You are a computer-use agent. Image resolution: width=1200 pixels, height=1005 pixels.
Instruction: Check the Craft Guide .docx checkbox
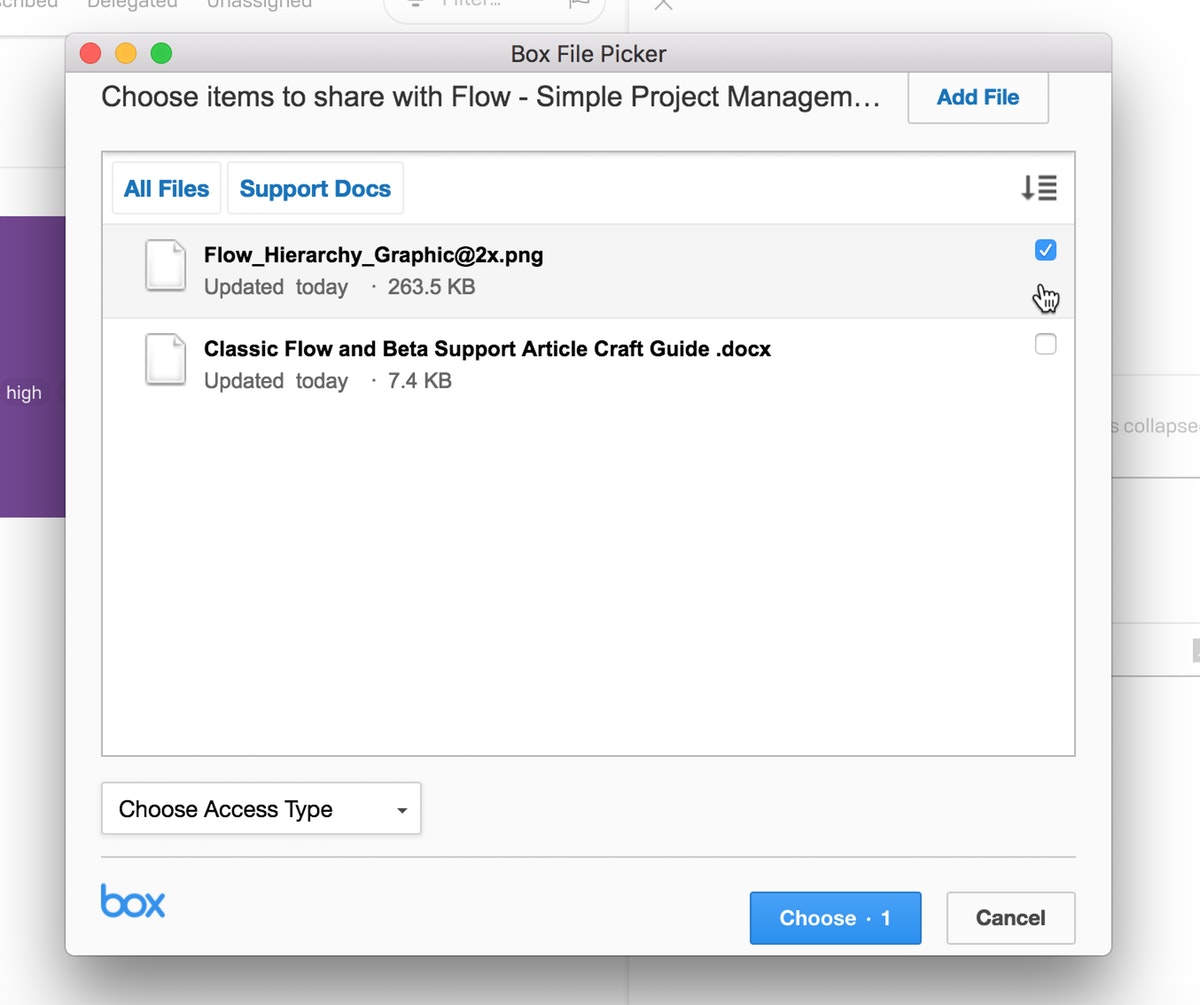click(1045, 344)
